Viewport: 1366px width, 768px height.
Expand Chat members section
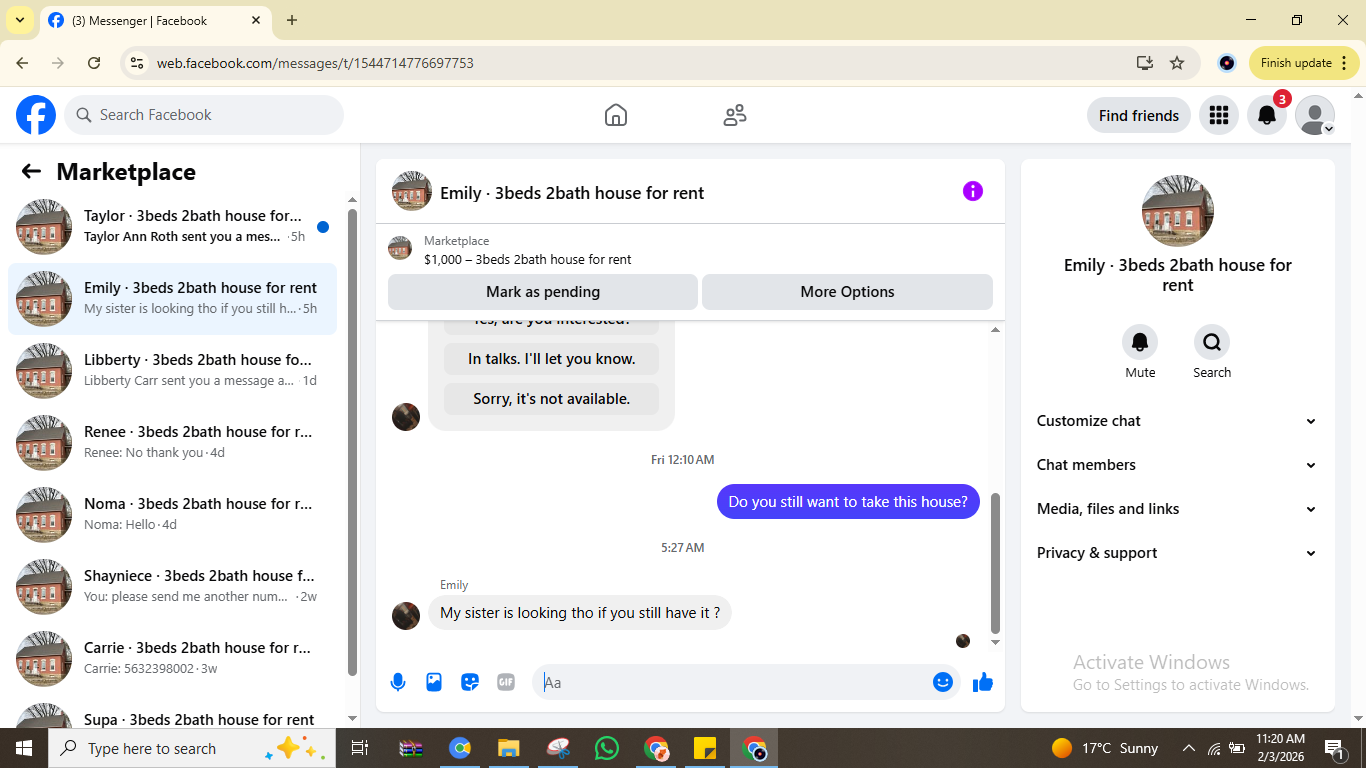(x=1177, y=465)
